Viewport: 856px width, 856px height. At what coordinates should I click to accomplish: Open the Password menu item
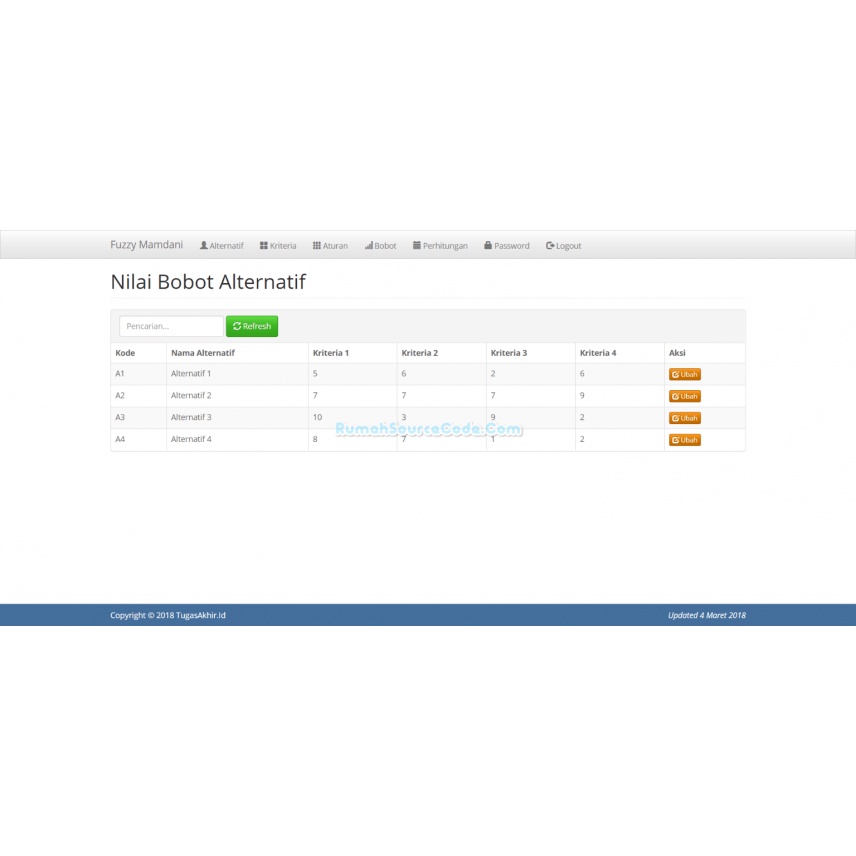point(507,246)
